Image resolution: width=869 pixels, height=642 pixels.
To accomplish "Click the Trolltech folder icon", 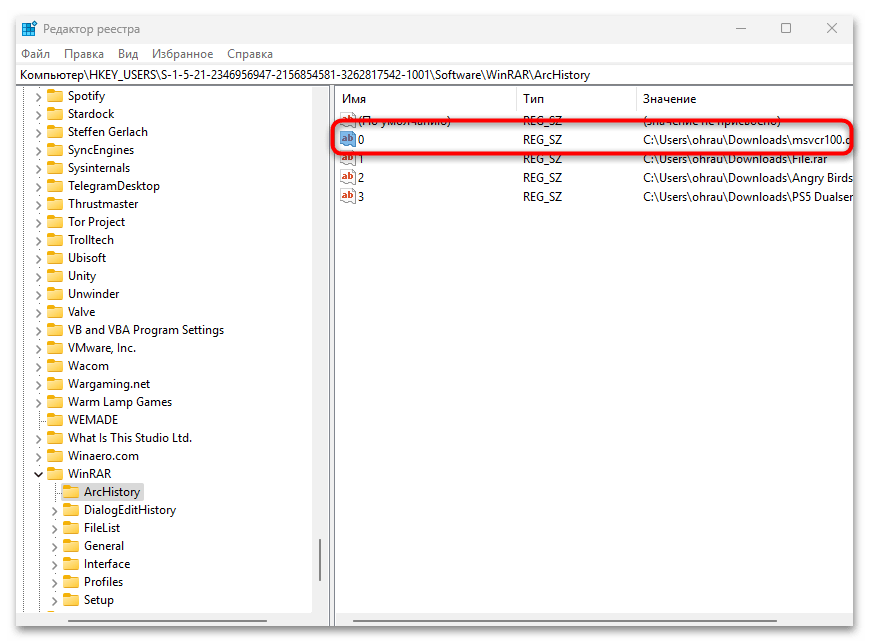I will pos(55,240).
